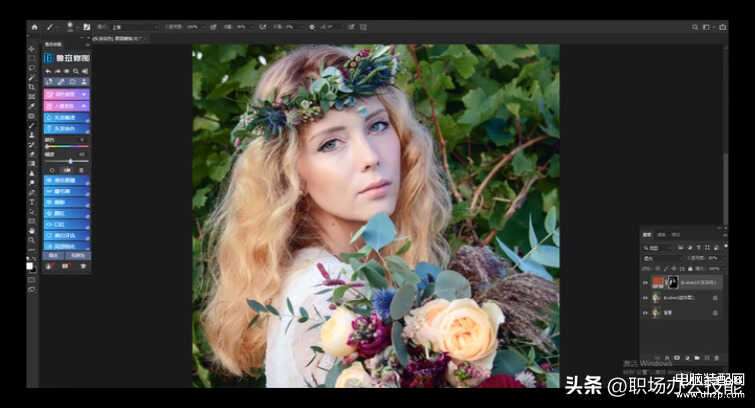Select the Brush tool in toolbar
Viewport: 755px width, 408px height.
tap(32, 125)
